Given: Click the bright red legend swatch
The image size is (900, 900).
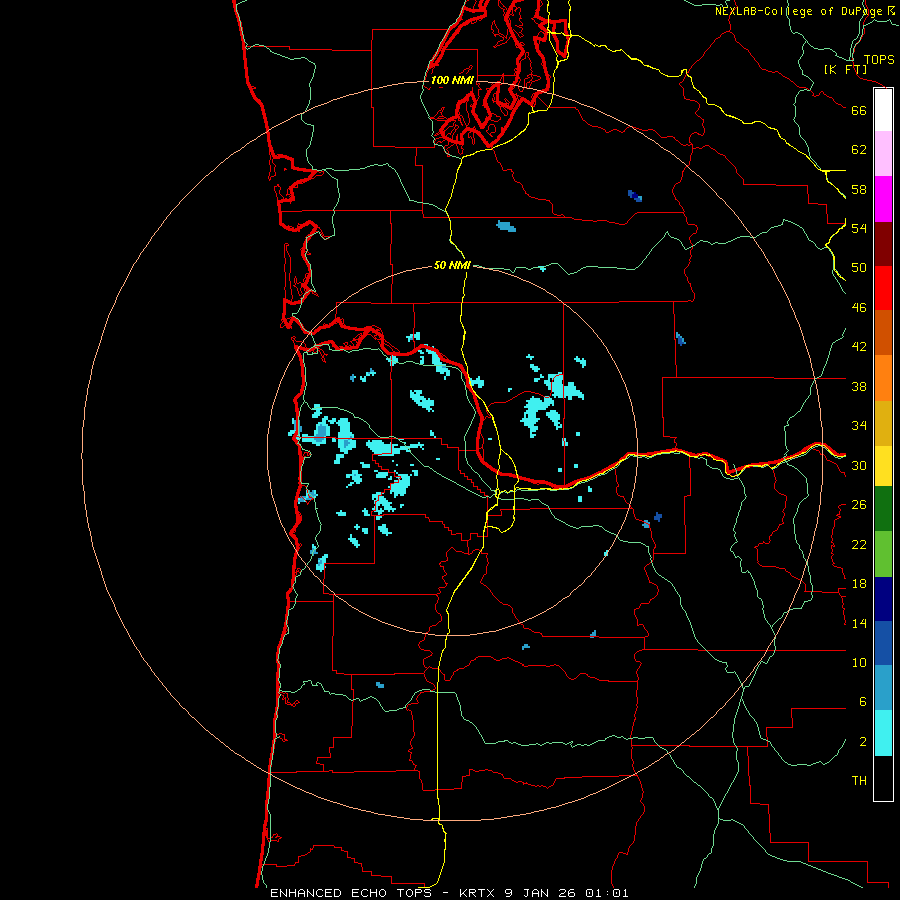Looking at the screenshot, I should tap(883, 288).
